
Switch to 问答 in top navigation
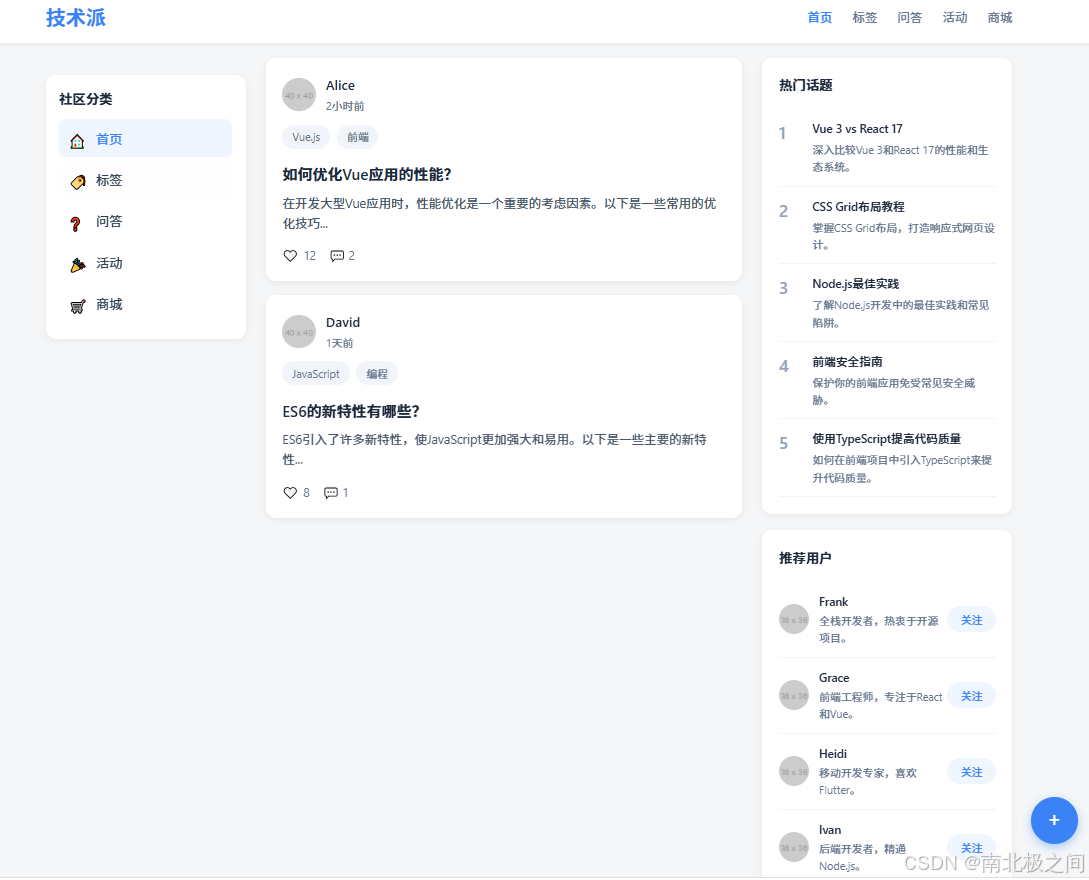[x=909, y=17]
